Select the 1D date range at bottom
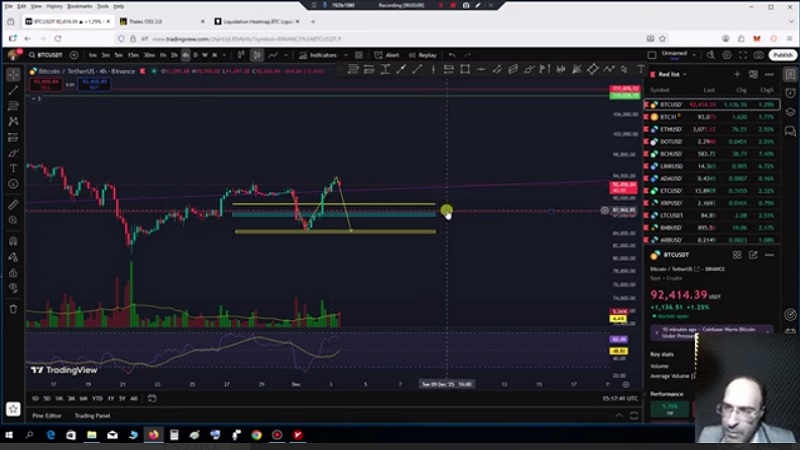Viewport: 800px width, 450px height. pyautogui.click(x=36, y=398)
